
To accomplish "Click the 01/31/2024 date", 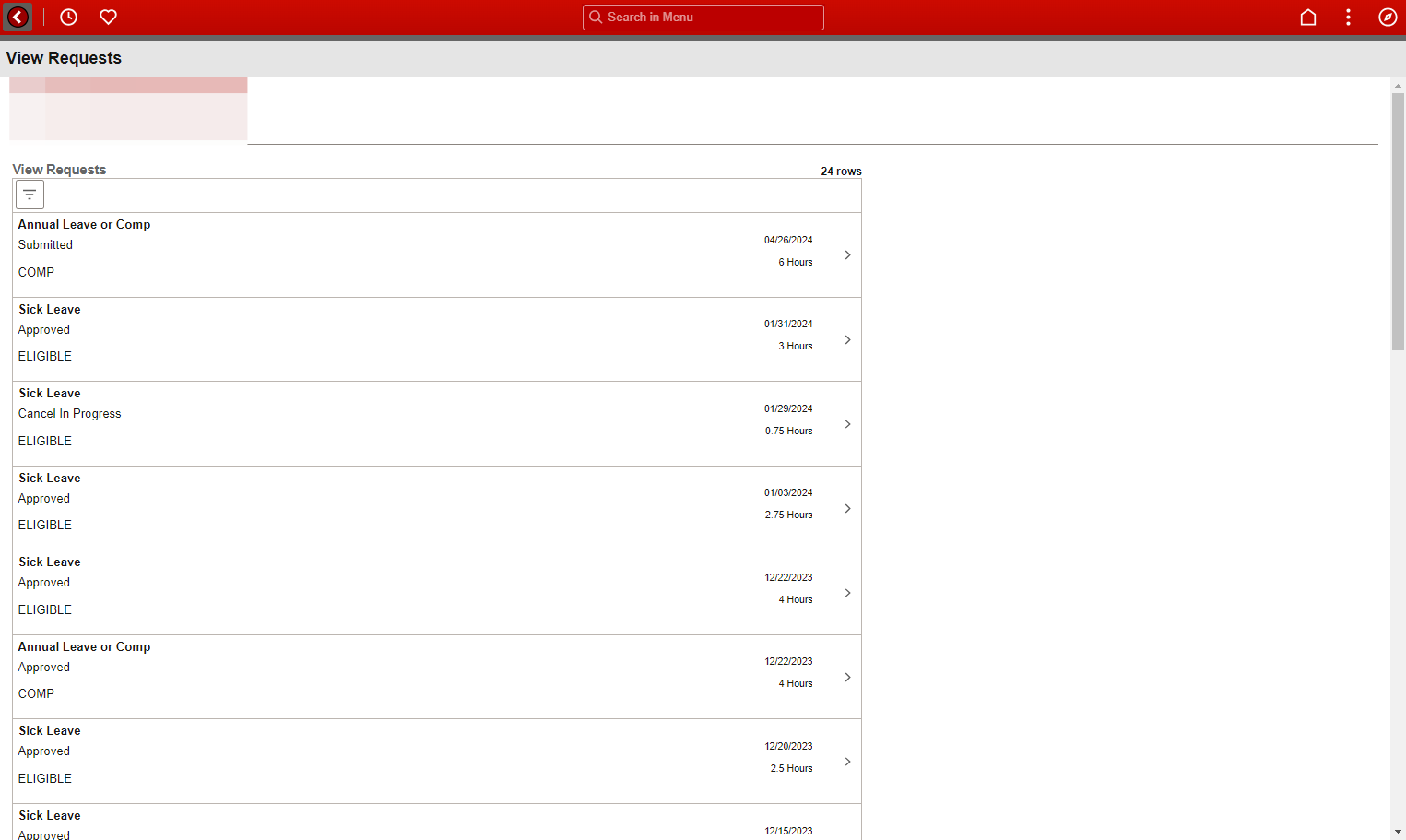I will pyautogui.click(x=788, y=324).
